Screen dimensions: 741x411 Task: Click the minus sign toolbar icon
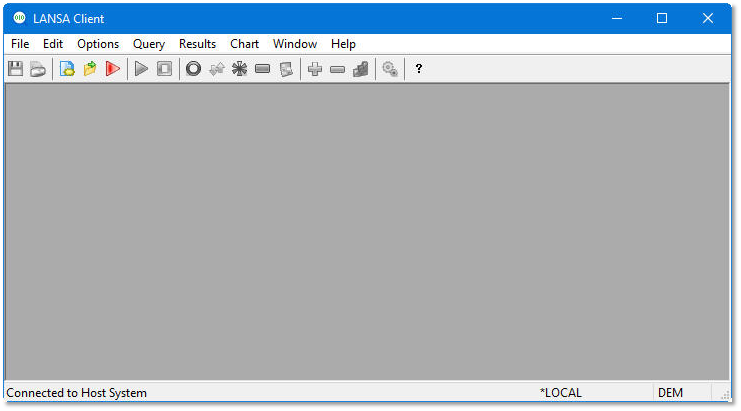337,69
